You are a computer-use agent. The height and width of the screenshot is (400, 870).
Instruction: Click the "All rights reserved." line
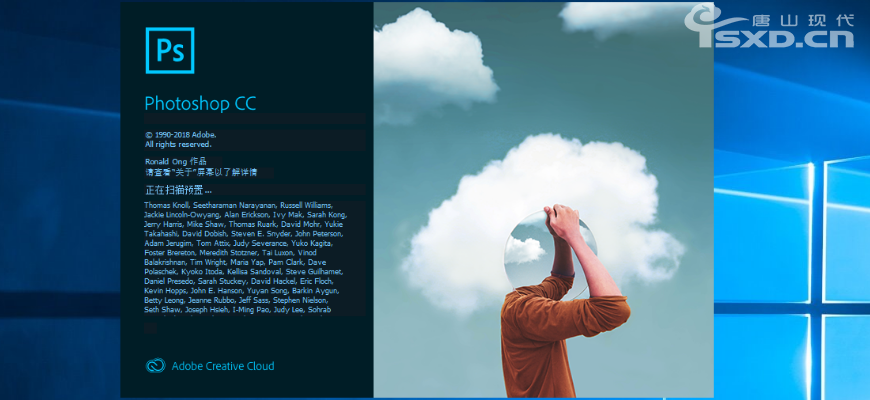pyautogui.click(x=178, y=144)
